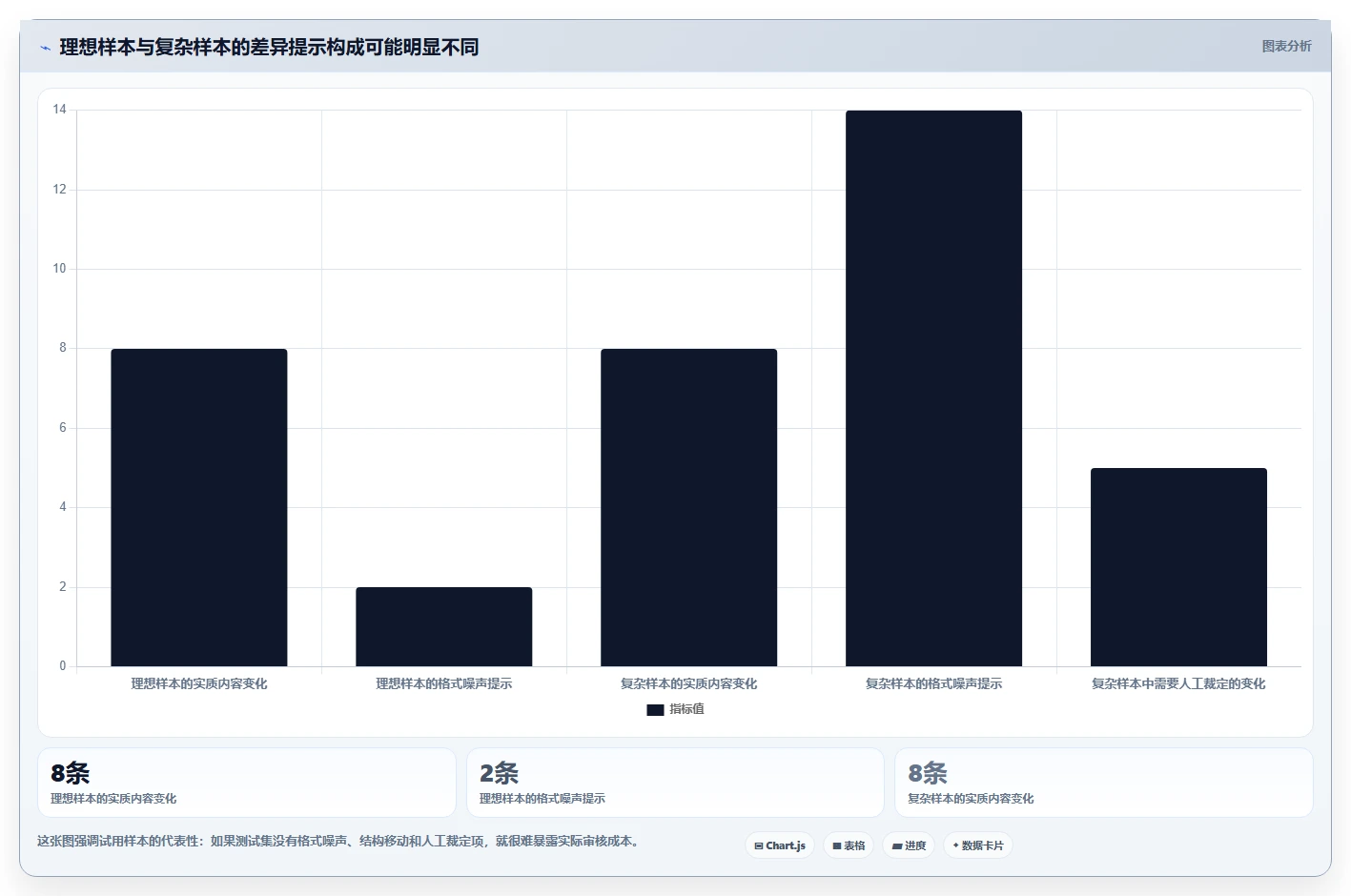Click the bar for 复杂样本中需要人工裁定的变化

pos(1179,567)
